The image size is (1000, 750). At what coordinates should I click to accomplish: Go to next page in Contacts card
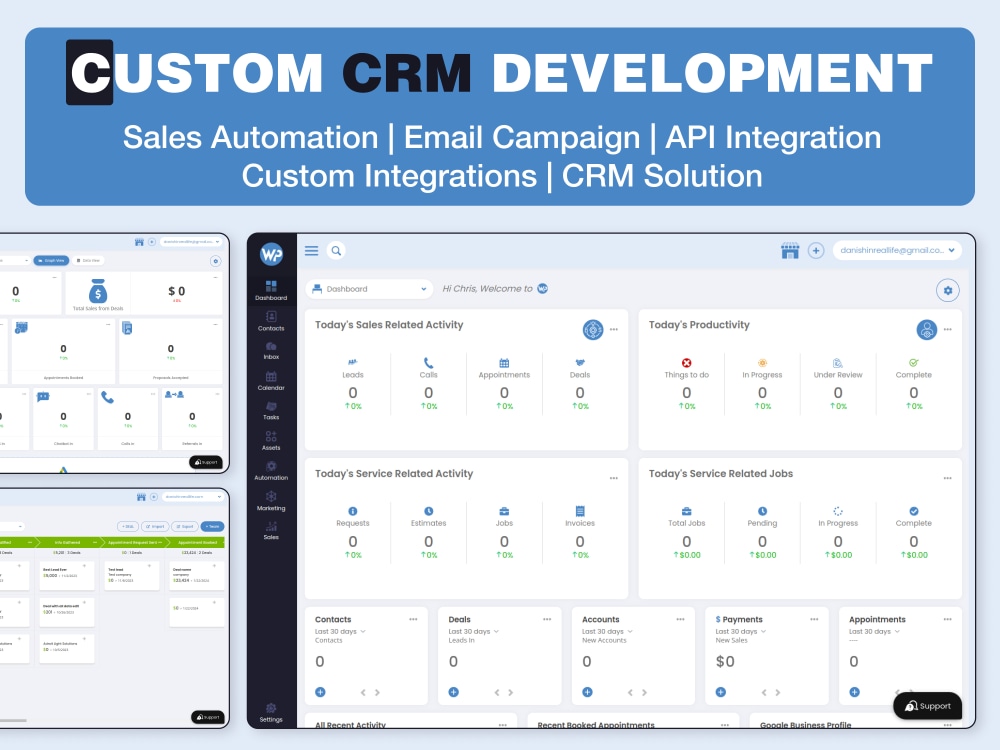click(x=377, y=693)
